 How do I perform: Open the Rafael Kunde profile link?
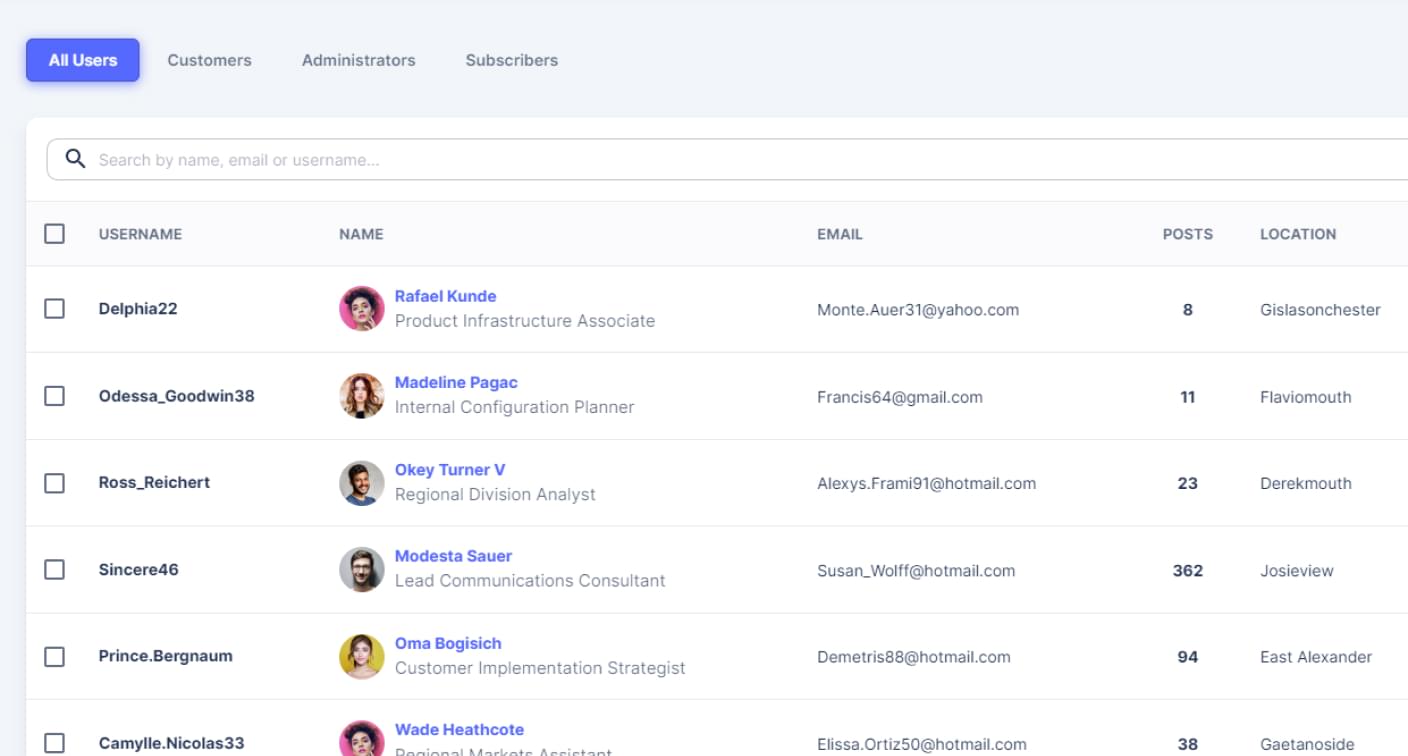tap(445, 296)
